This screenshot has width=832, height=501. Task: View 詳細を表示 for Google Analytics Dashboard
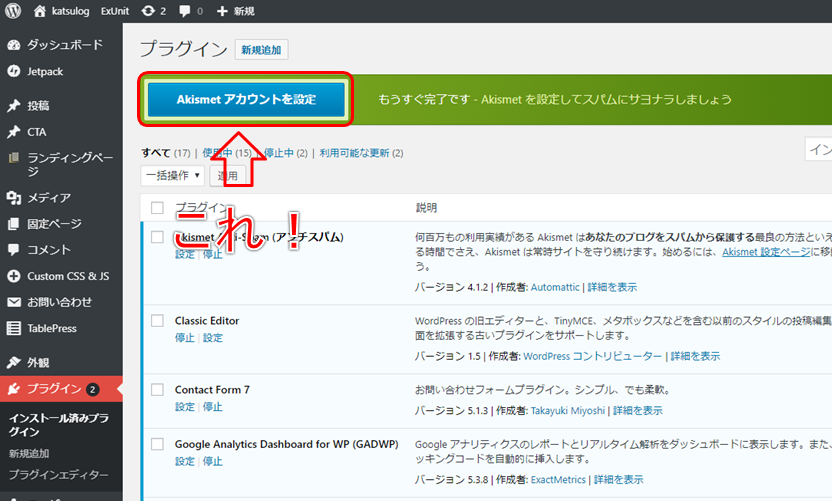click(x=618, y=479)
